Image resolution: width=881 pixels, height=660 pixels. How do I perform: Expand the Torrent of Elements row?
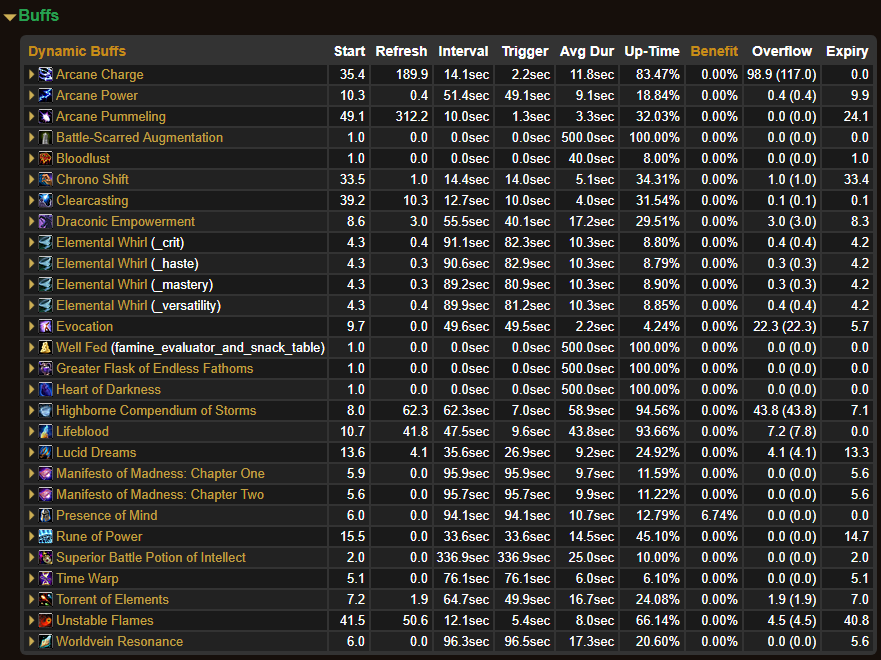pyautogui.click(x=31, y=600)
